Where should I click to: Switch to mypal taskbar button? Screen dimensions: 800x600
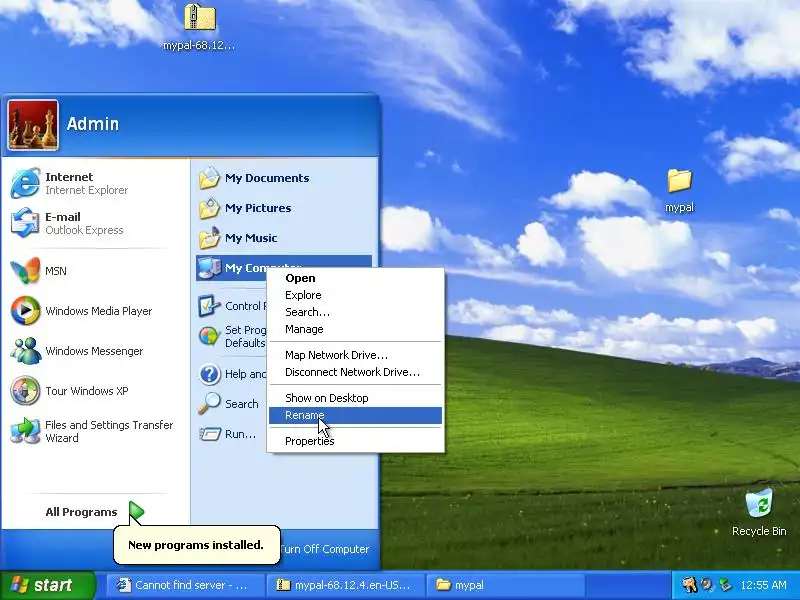tap(506, 585)
